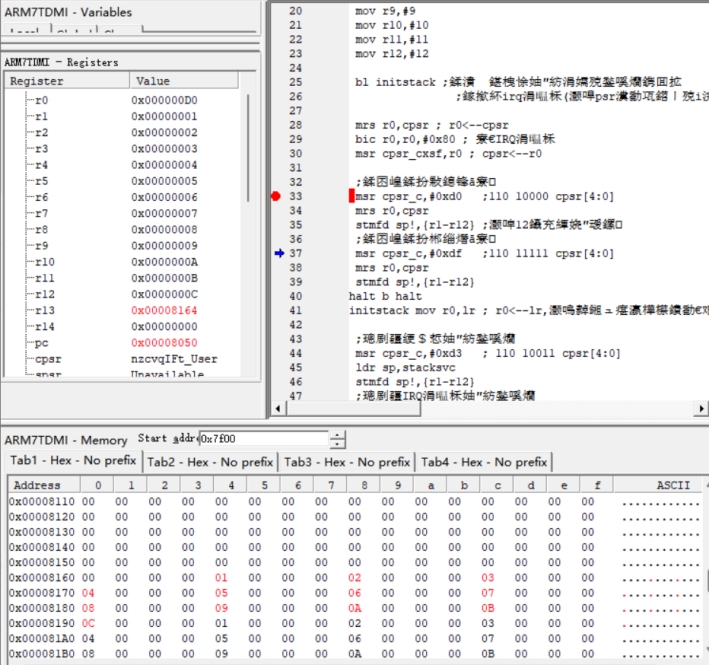Click cpsr value nzcvqIFt_User
The width and height of the screenshot is (709, 665).
point(174,359)
